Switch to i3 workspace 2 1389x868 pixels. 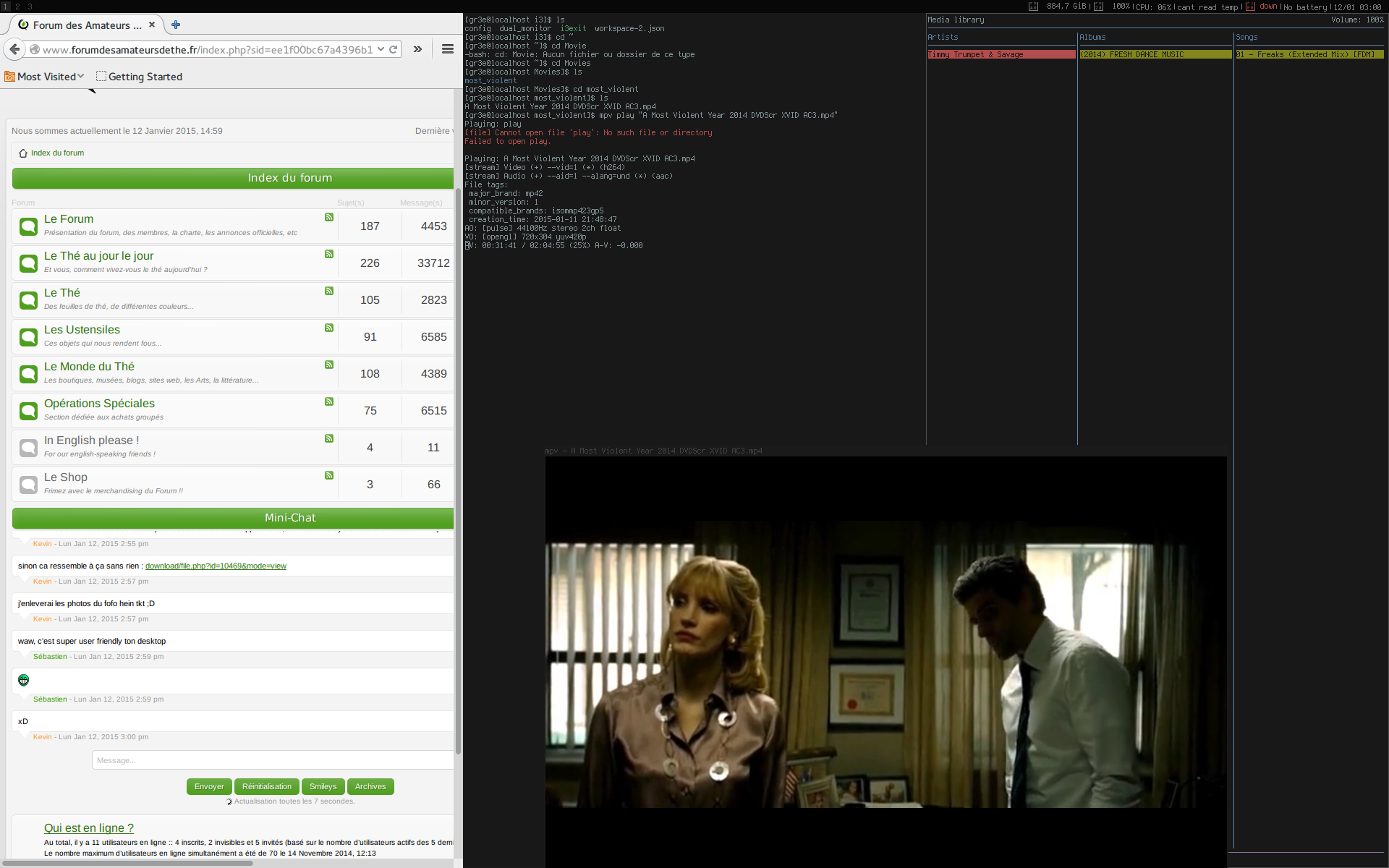coord(17,7)
